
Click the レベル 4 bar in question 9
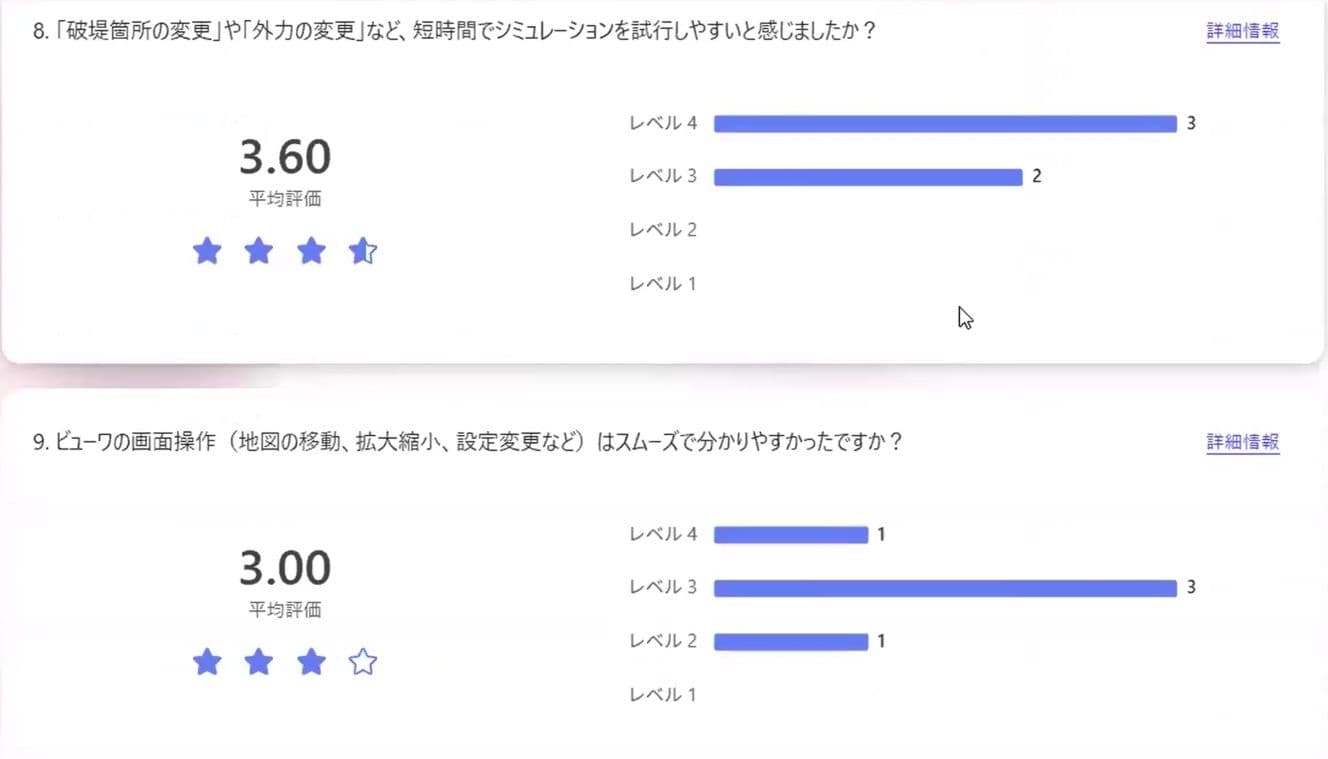pyautogui.click(x=790, y=535)
